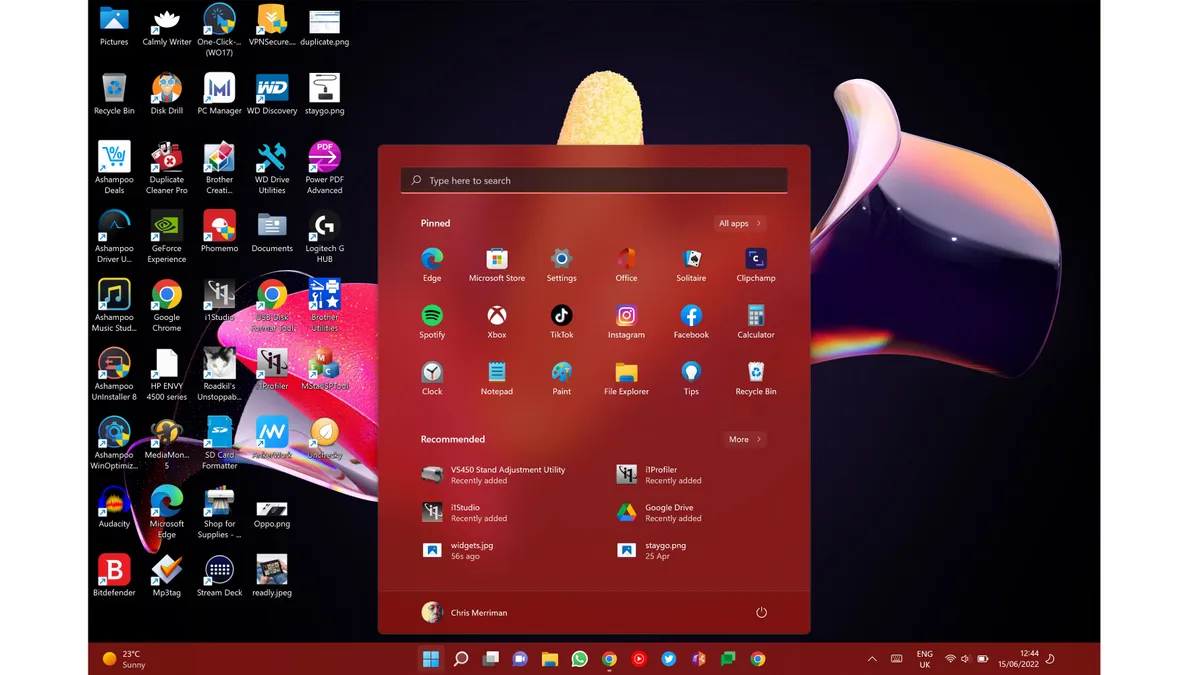
Task: Open WhatsApp from the taskbar
Action: (x=580, y=659)
